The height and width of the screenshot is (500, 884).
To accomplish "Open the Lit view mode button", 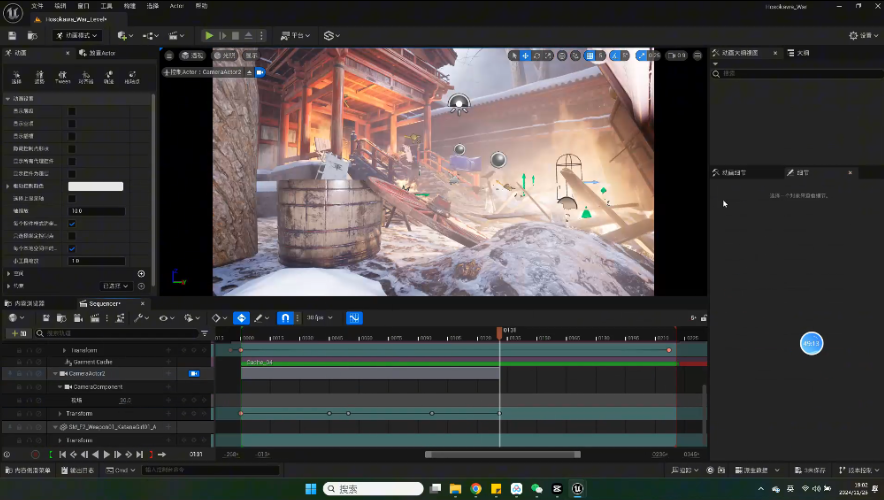I will coord(225,55).
